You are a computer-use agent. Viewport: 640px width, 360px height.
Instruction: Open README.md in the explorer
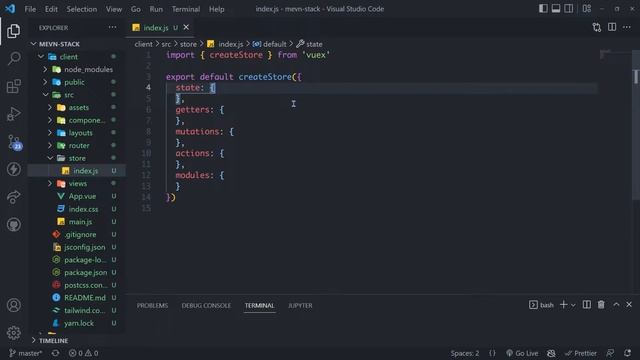click(x=84, y=298)
